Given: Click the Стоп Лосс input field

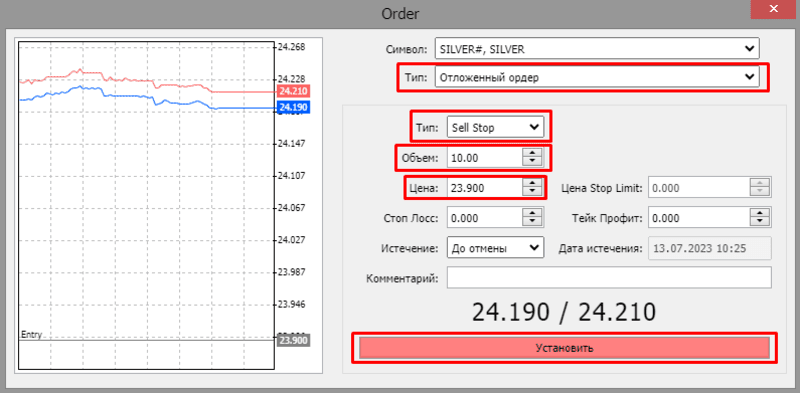Looking at the screenshot, I should (x=484, y=218).
